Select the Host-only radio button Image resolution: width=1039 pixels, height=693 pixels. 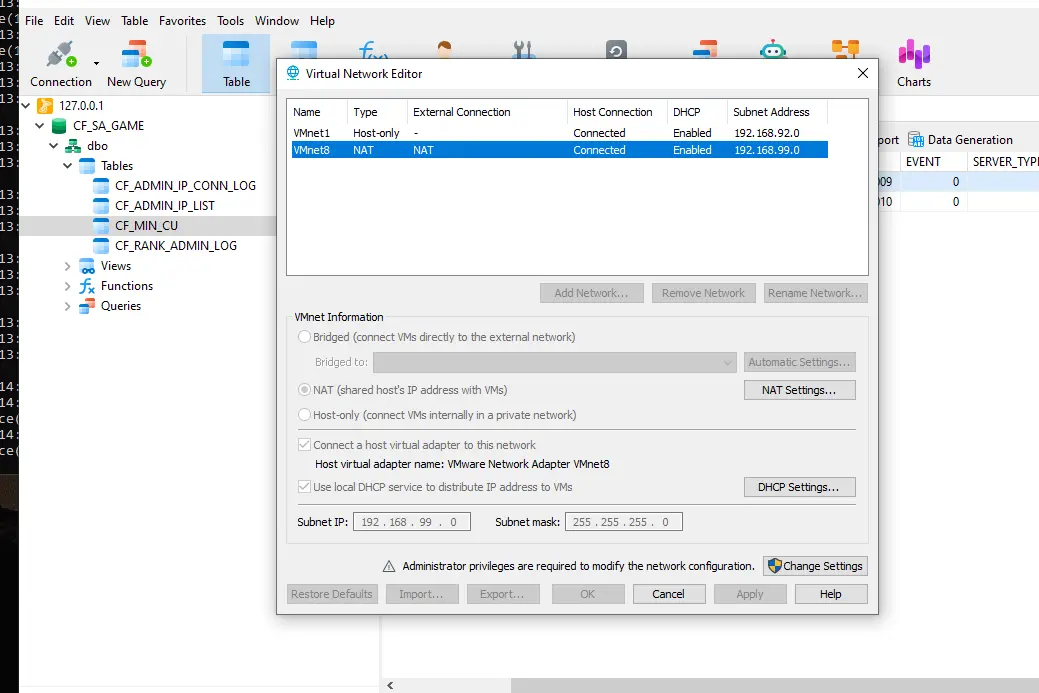pos(304,415)
